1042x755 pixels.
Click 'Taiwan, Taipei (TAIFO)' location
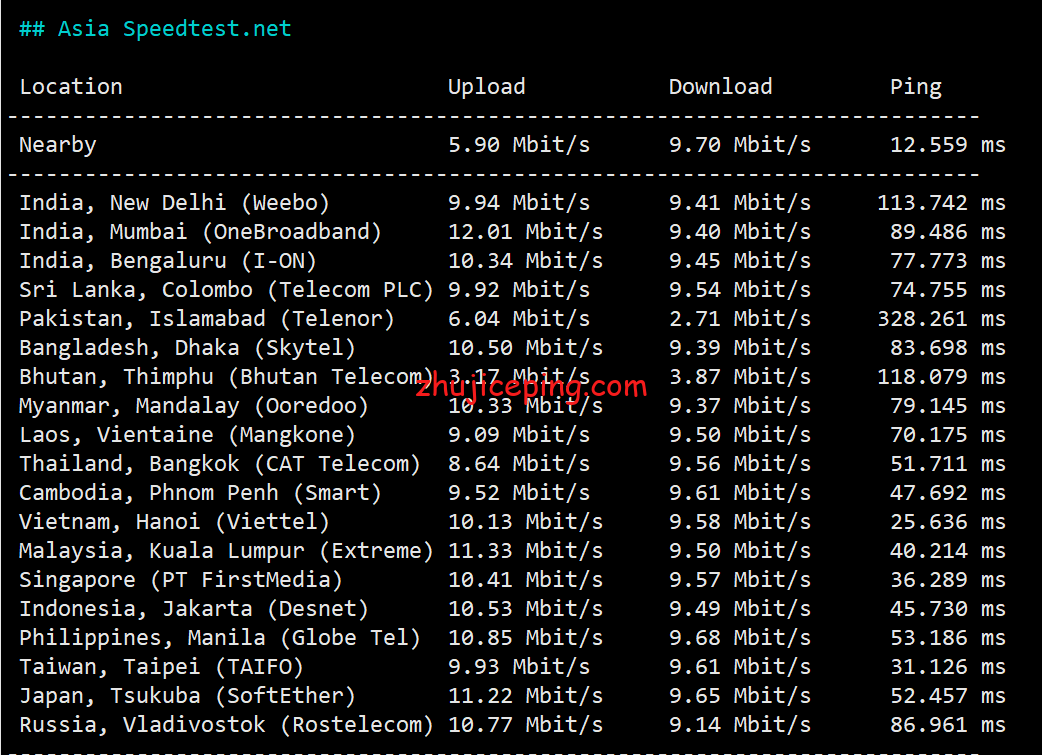[x=161, y=667]
